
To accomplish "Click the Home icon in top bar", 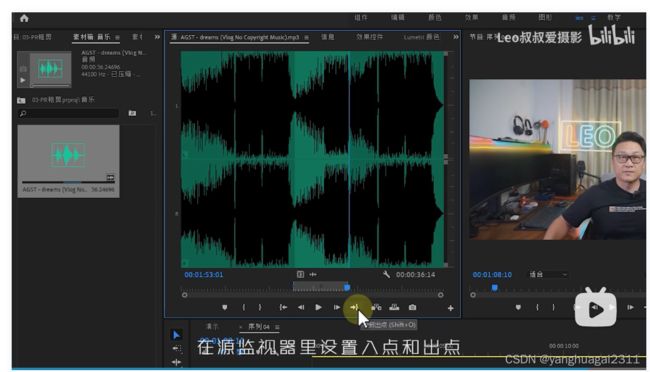I will coord(24,18).
